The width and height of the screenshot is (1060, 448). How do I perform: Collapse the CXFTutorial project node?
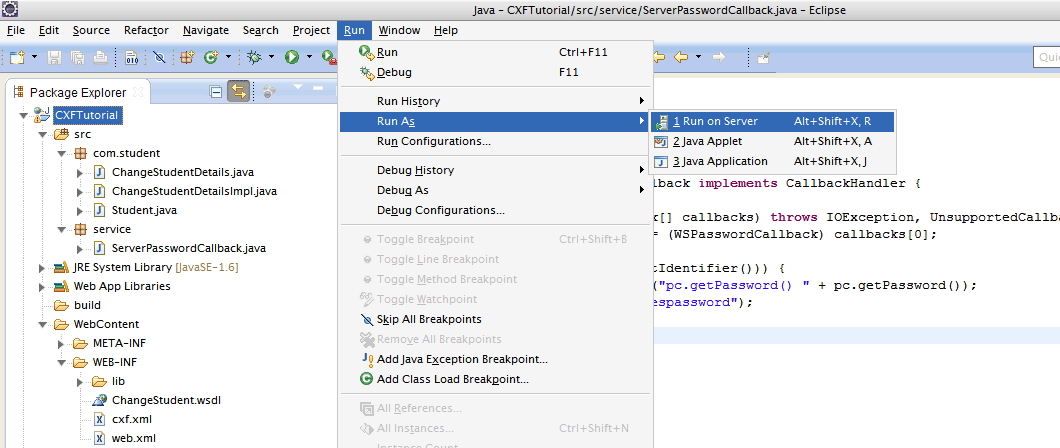click(x=23, y=115)
